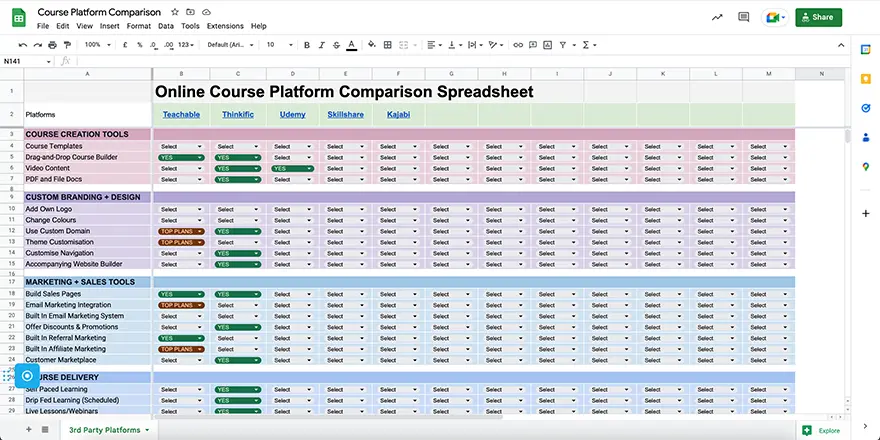Open the font family dropdown
The width and height of the screenshot is (880, 440).
tap(231, 45)
